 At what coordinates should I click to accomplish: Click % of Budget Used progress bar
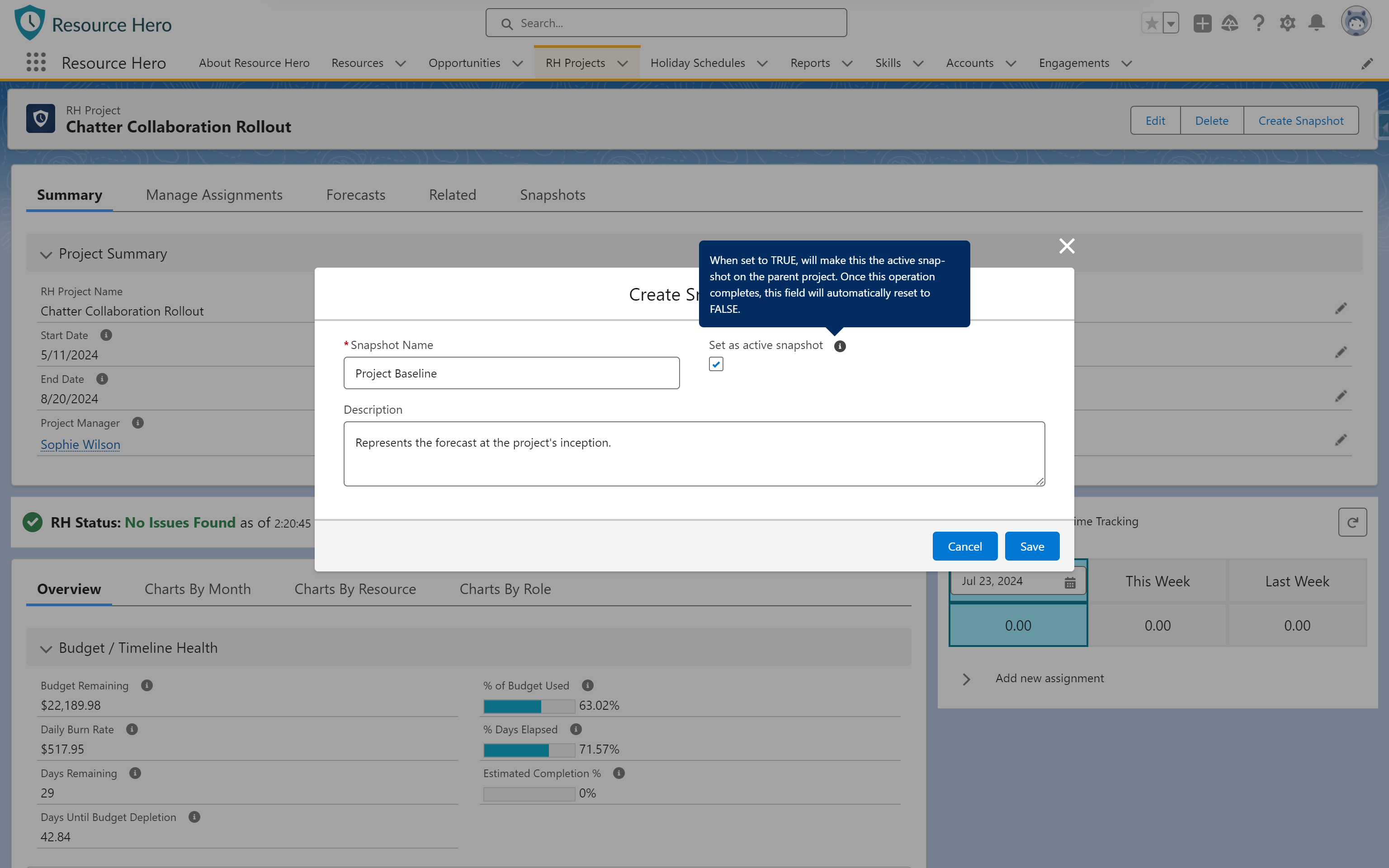[529, 706]
